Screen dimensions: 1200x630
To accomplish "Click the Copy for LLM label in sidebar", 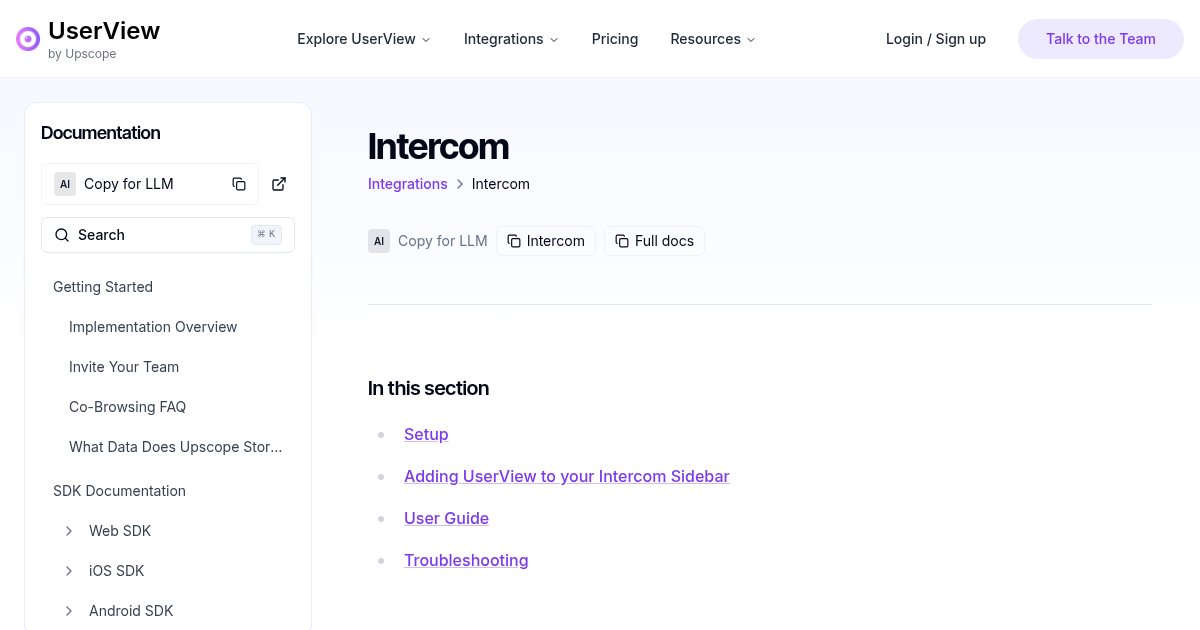I will 129,184.
